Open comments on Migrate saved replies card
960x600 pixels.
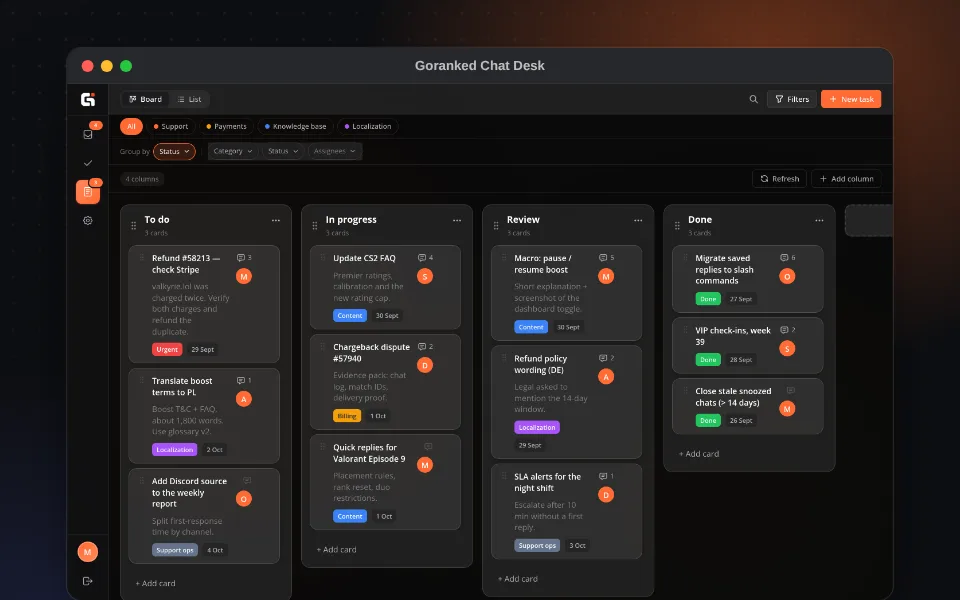tap(787, 258)
